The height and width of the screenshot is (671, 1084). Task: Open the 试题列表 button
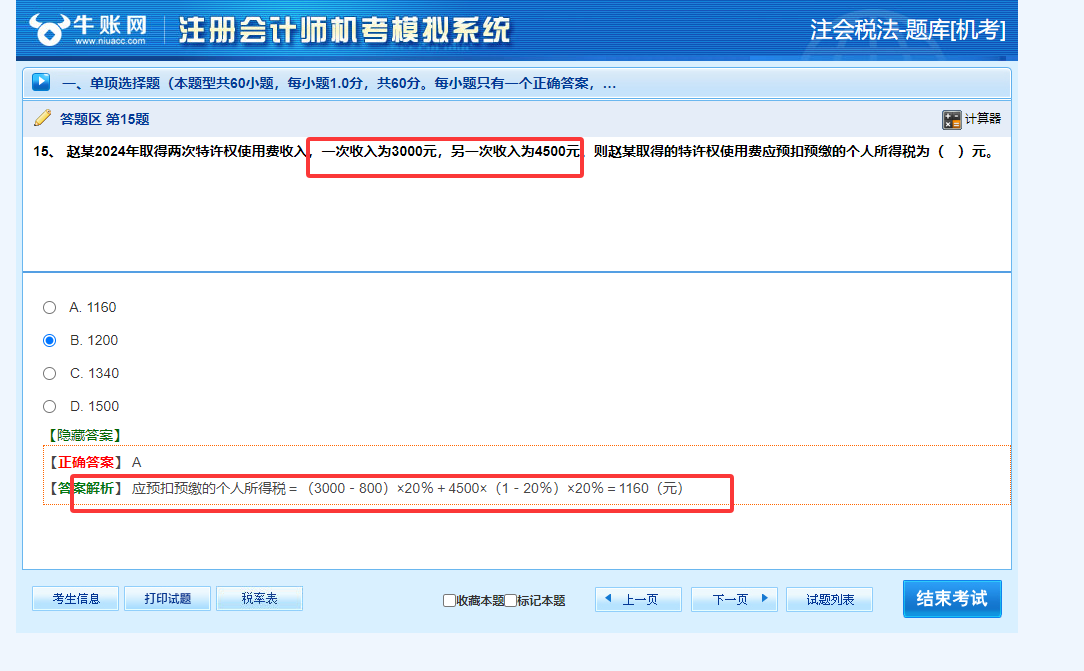pyautogui.click(x=830, y=599)
